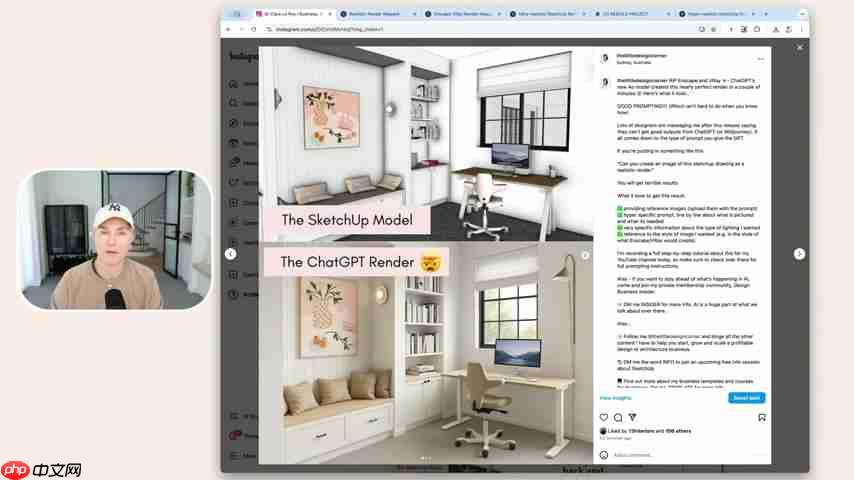Click the browser forward arrow
Viewport: 854px width, 480px height.
coord(241,29)
